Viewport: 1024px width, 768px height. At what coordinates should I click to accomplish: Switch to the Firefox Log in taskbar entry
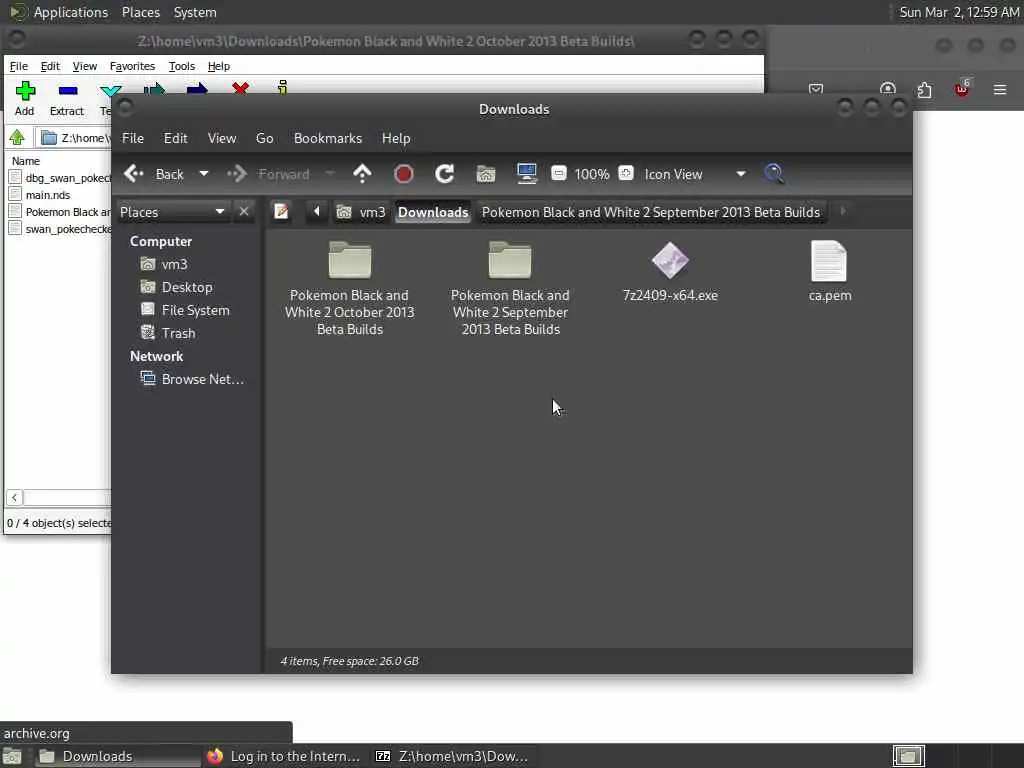tap(283, 756)
